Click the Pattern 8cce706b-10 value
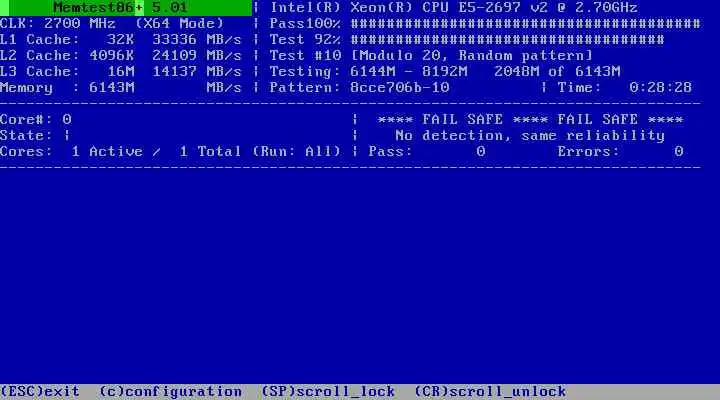 click(399, 88)
